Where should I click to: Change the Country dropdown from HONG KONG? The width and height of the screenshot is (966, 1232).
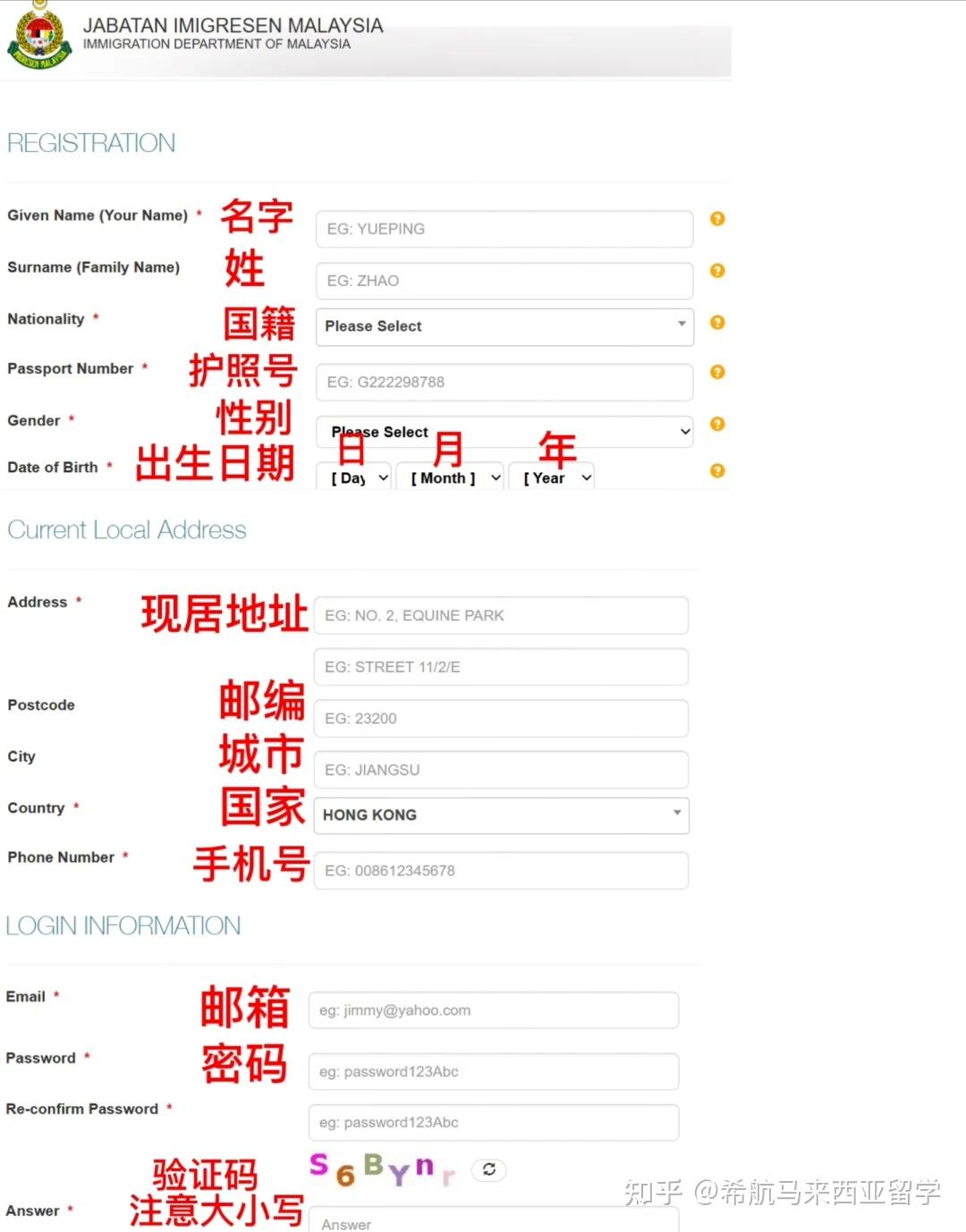pyautogui.click(x=501, y=815)
